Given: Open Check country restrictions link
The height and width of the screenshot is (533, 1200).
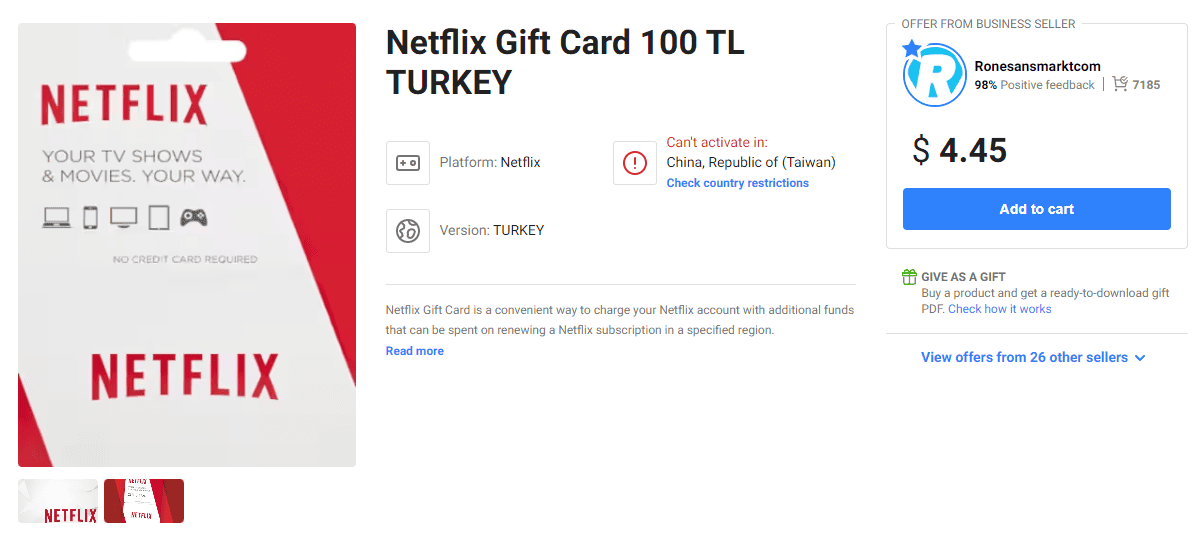Looking at the screenshot, I should [738, 183].
